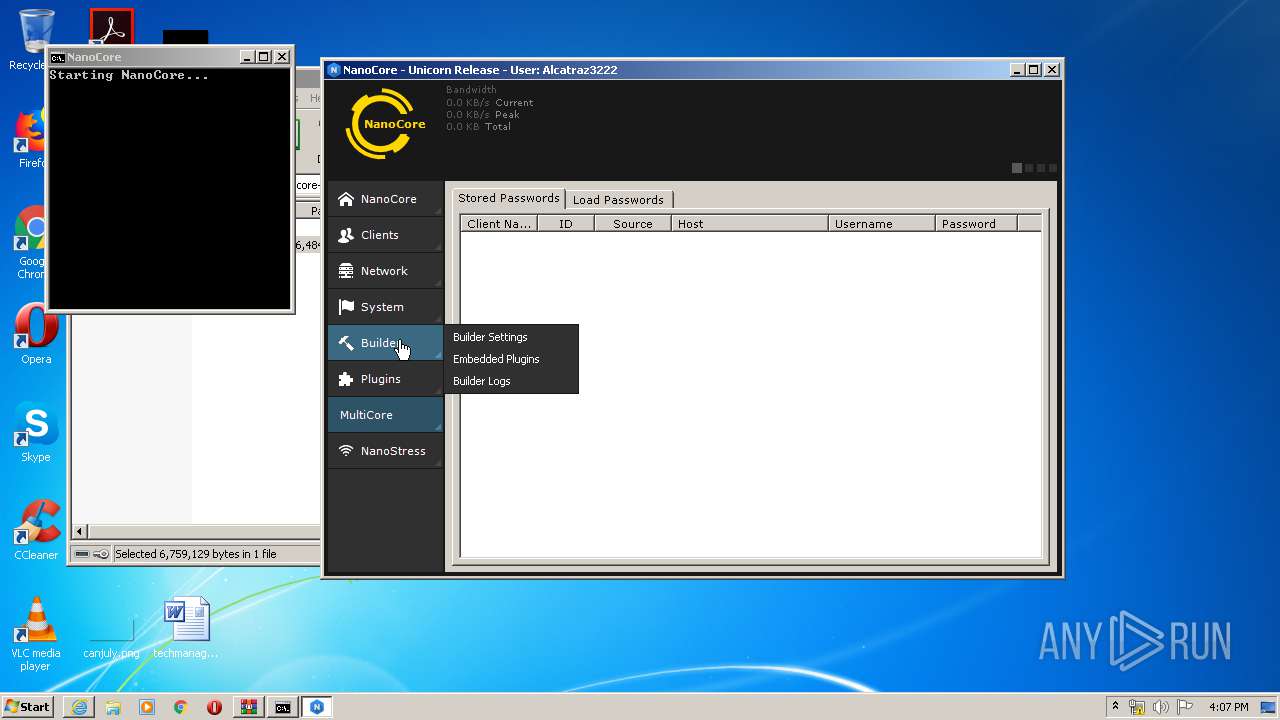Select the techmanag Word document icon
Viewport: 1280px width, 720px height.
(186, 628)
